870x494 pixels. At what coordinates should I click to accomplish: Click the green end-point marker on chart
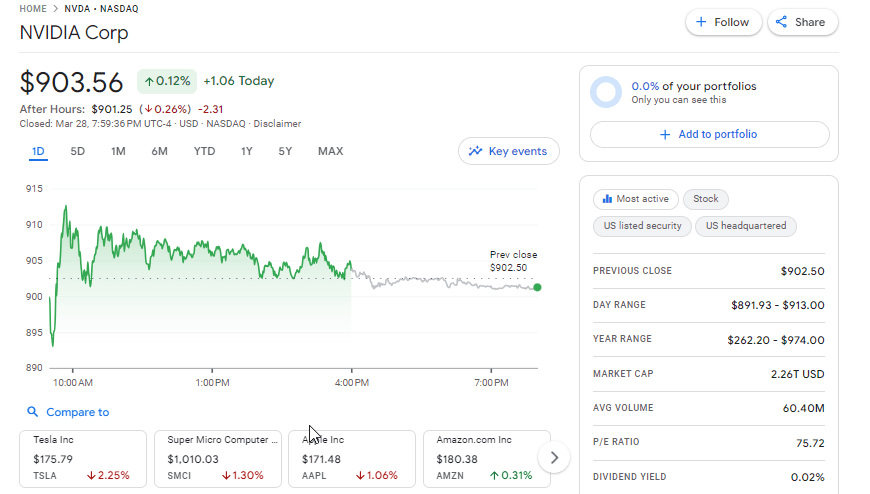click(x=538, y=287)
